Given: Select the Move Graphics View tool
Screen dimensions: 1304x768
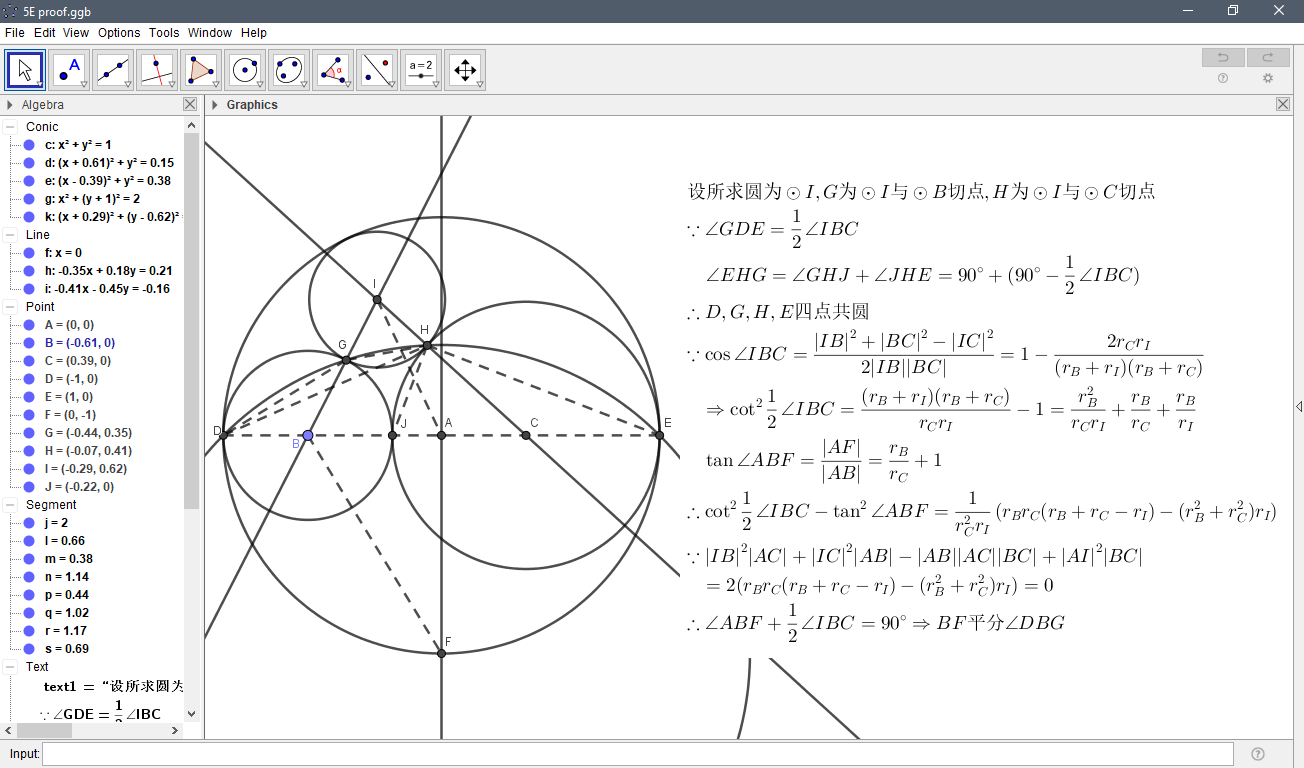Looking at the screenshot, I should coord(464,69).
